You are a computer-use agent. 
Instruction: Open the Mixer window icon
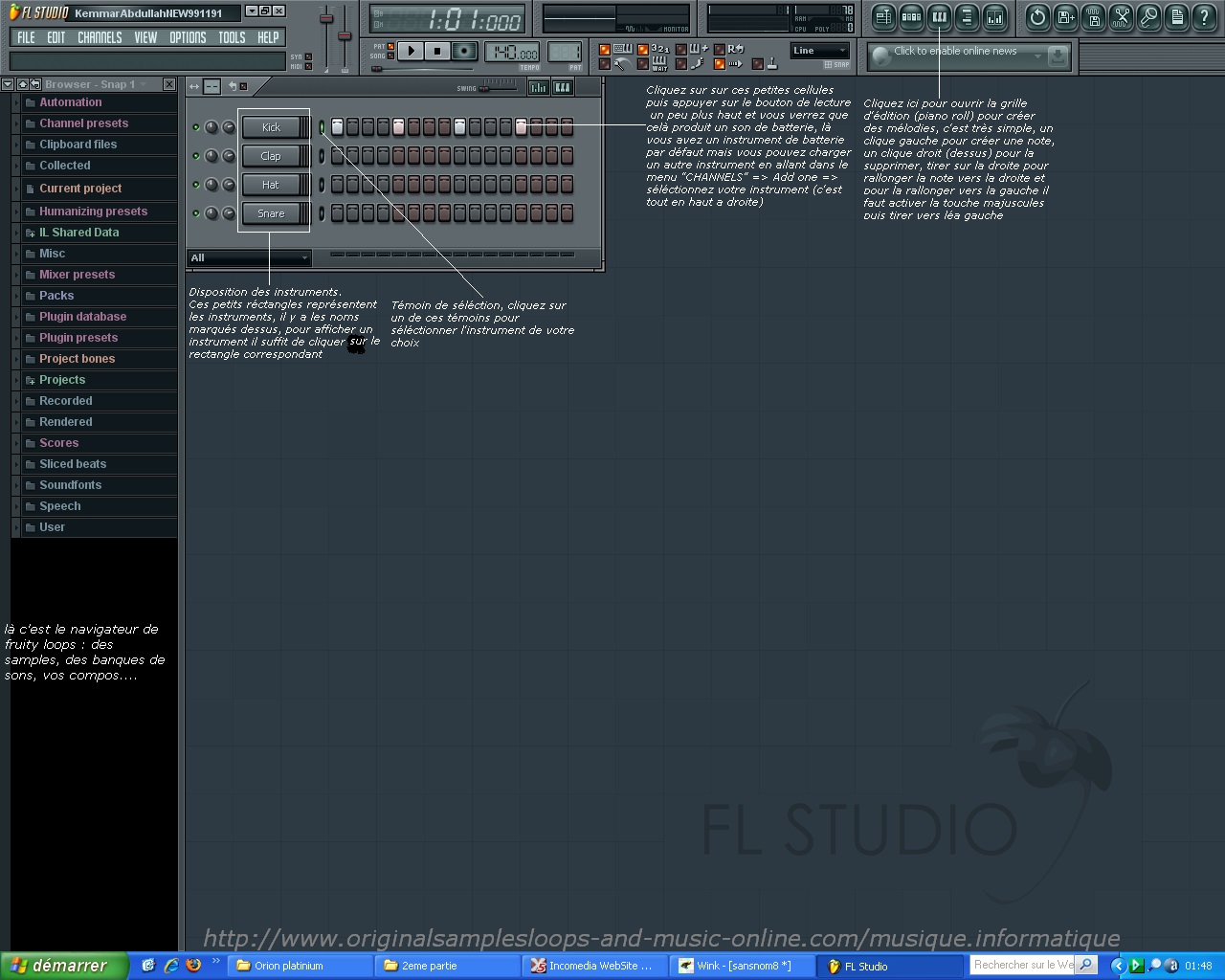point(994,16)
